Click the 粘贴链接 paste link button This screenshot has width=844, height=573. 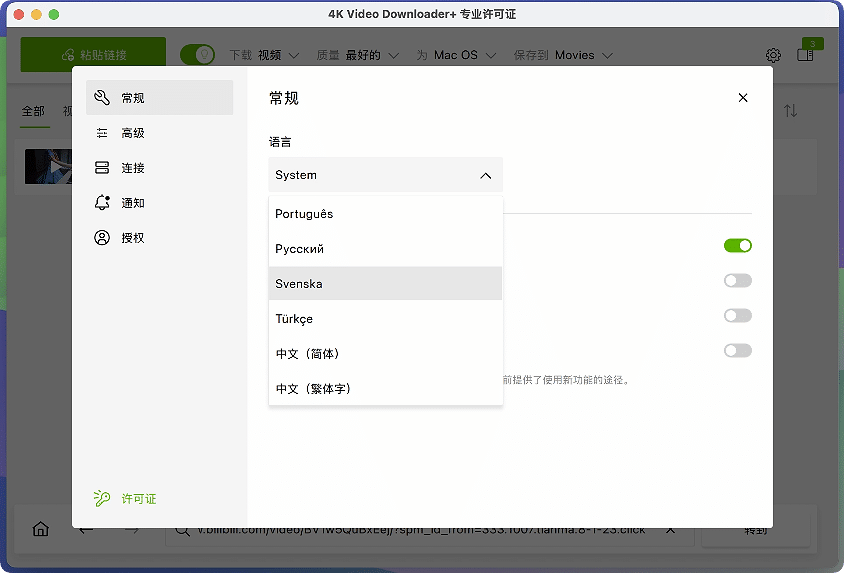[93, 54]
